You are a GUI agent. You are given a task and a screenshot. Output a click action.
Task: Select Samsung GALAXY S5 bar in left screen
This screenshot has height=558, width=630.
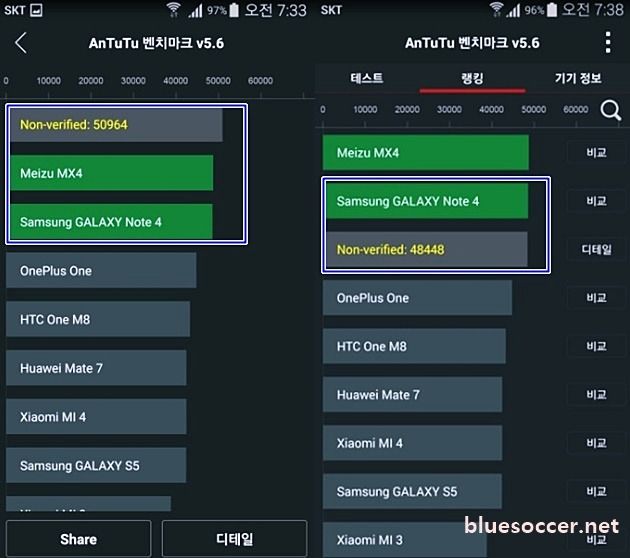[x=96, y=465]
